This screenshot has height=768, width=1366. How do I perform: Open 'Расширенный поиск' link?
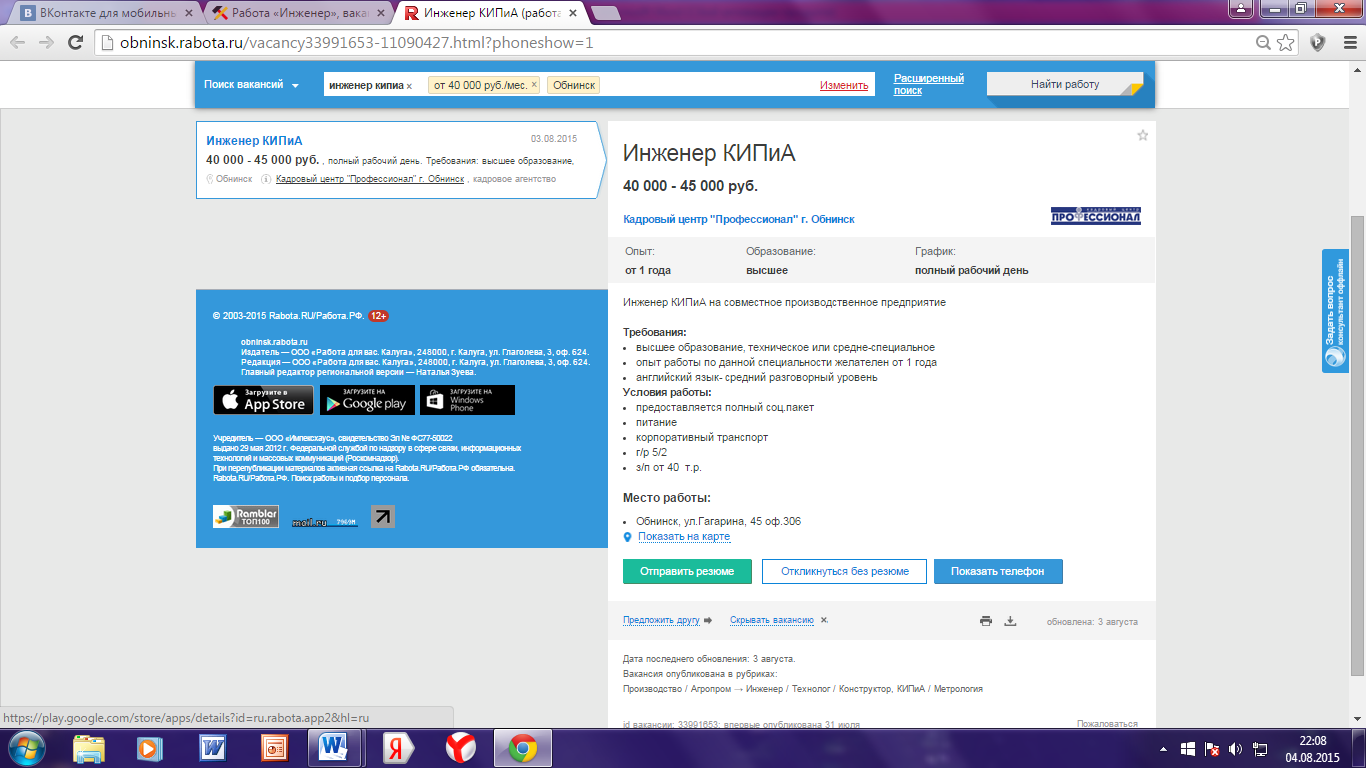[x=929, y=84]
